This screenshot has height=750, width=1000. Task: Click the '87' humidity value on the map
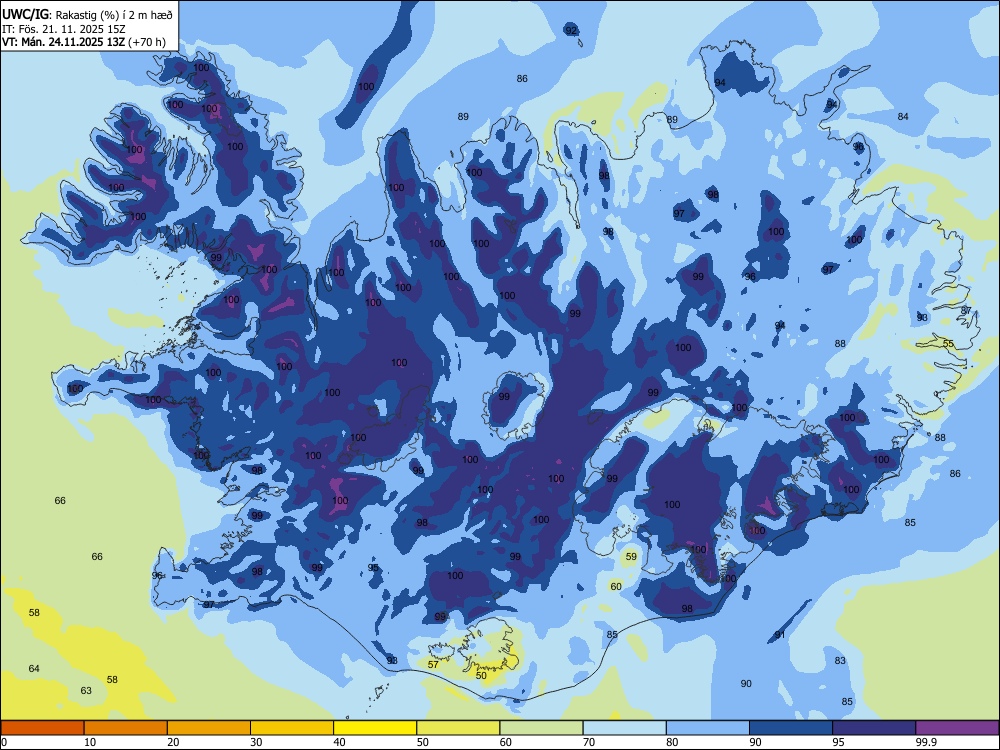tap(966, 311)
